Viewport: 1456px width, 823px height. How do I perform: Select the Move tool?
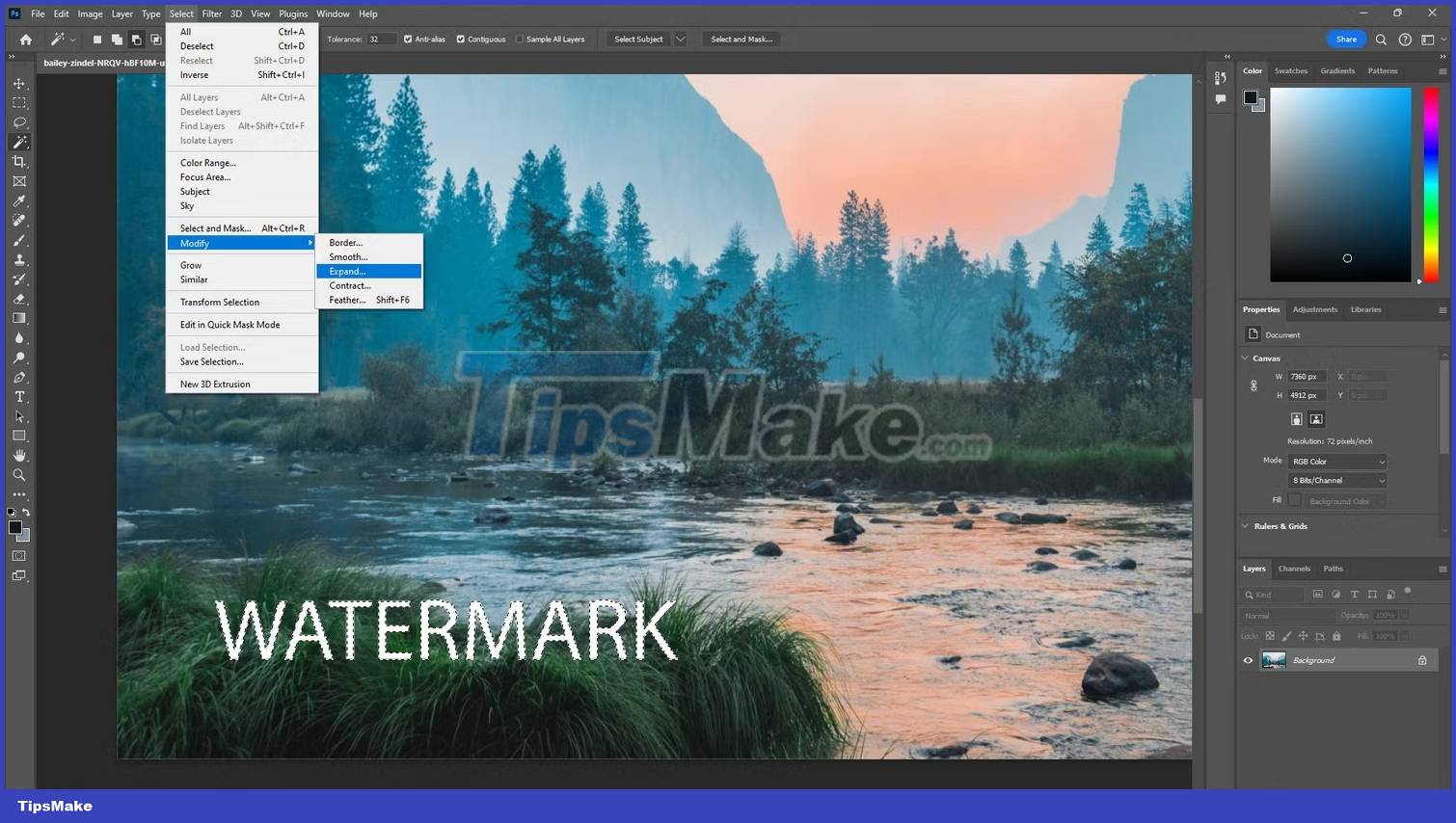18,83
